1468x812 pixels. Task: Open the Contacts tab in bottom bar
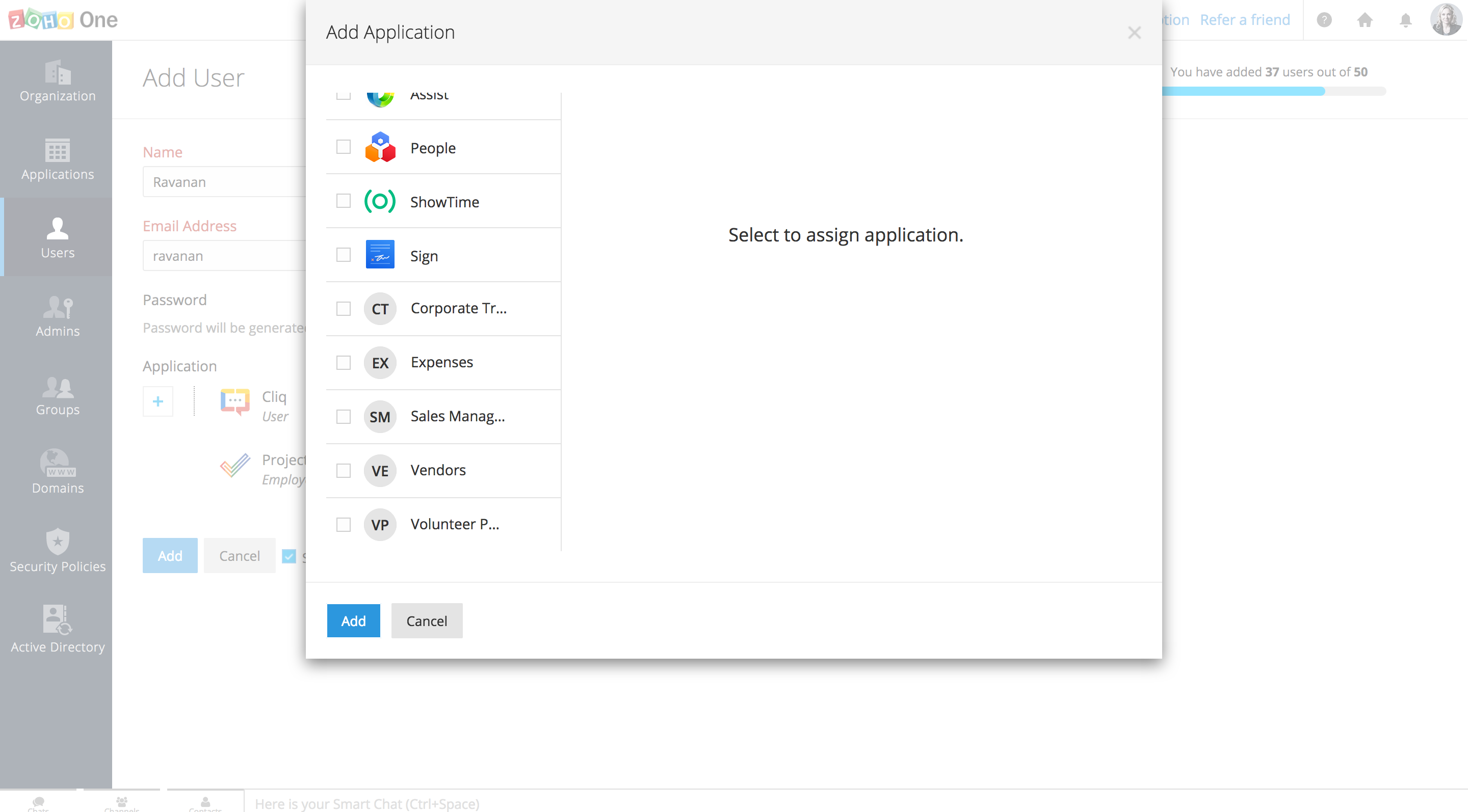pyautogui.click(x=205, y=803)
